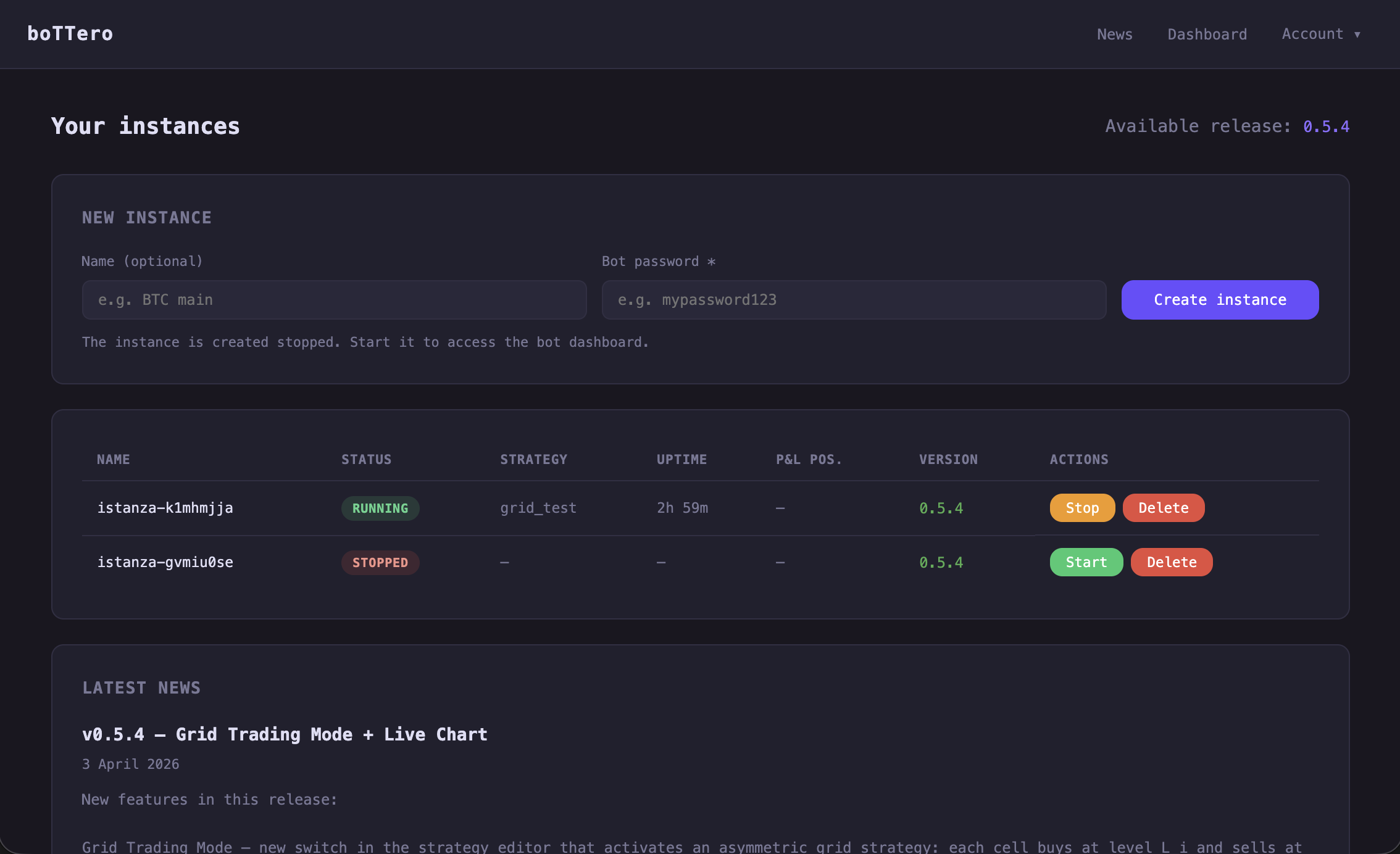Click the STOPPED status badge
Viewport: 1400px width, 854px height.
(x=380, y=562)
